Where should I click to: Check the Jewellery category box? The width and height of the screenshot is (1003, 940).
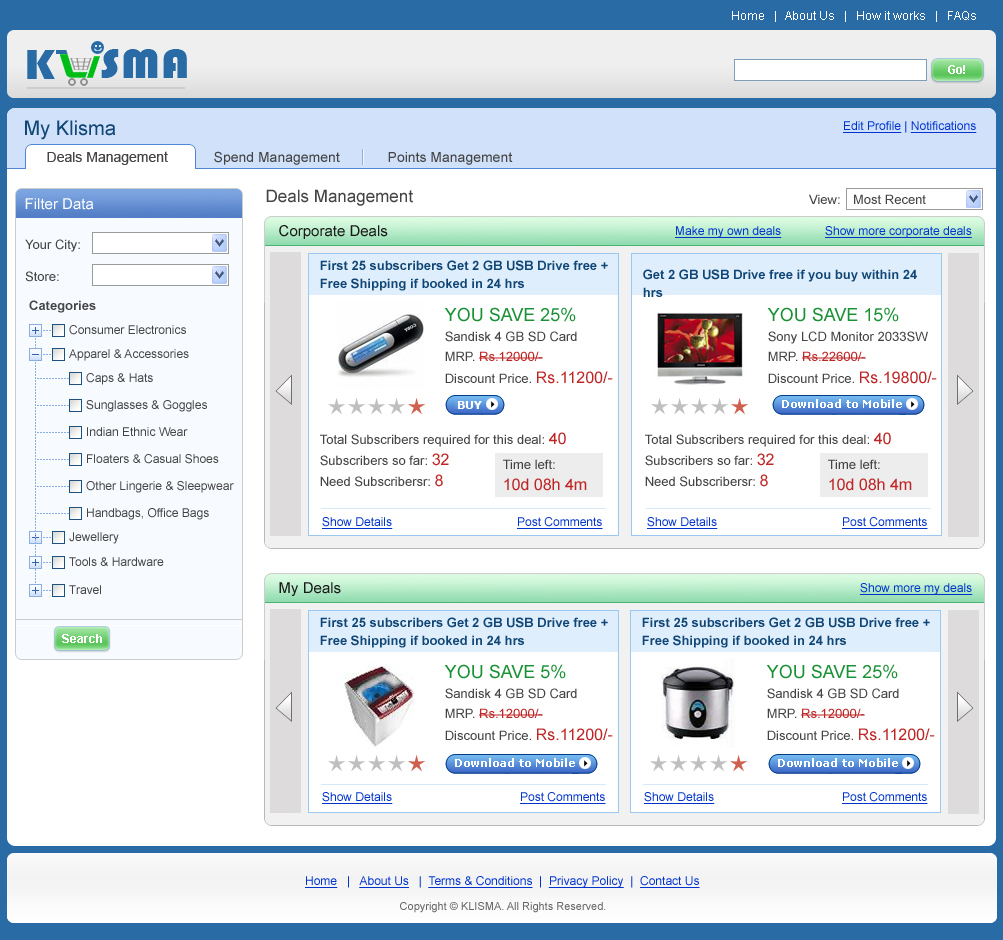[x=58, y=537]
